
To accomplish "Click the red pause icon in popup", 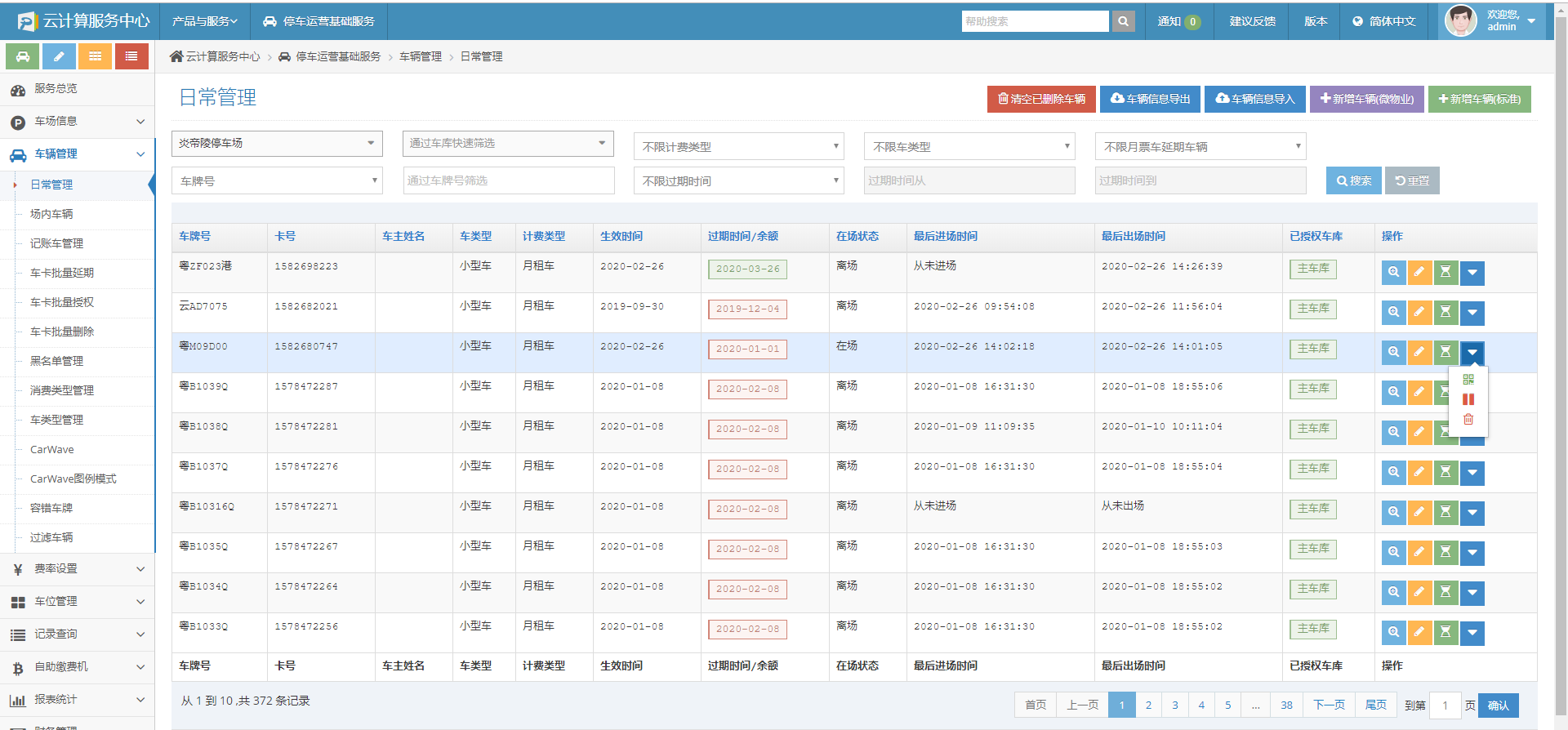I will [x=1468, y=399].
